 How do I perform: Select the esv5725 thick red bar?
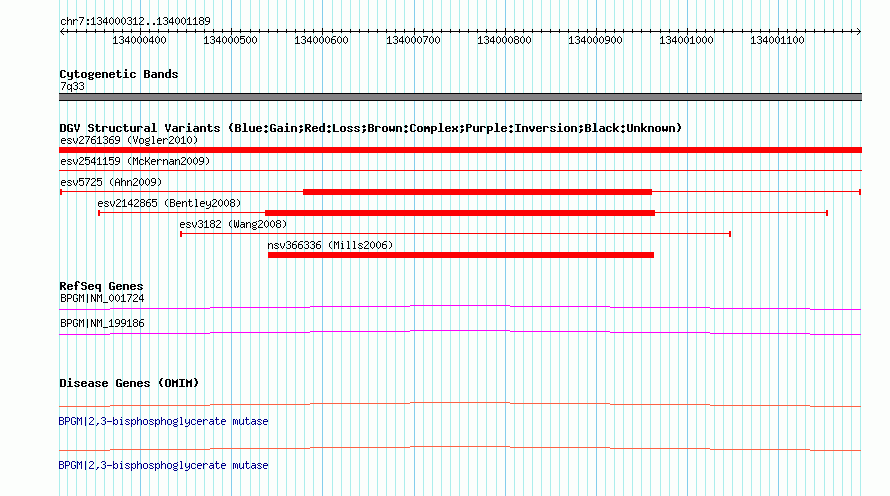pos(477,192)
